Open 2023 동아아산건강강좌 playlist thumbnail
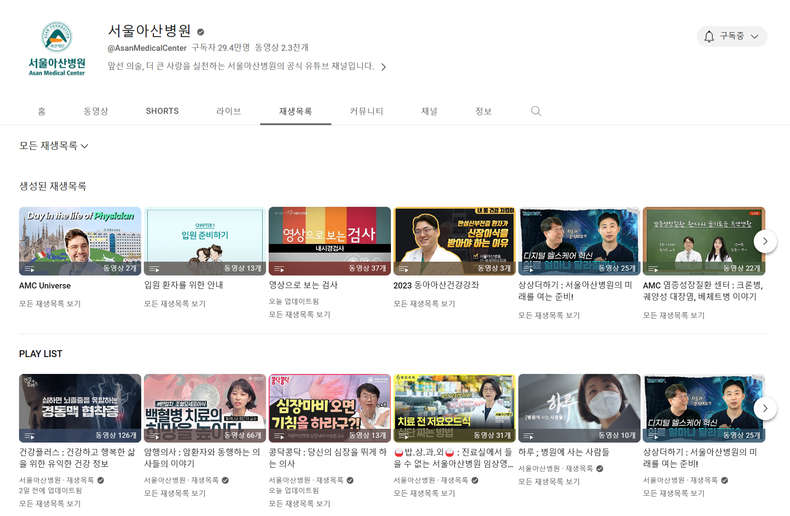This screenshot has width=790, height=516. click(454, 241)
